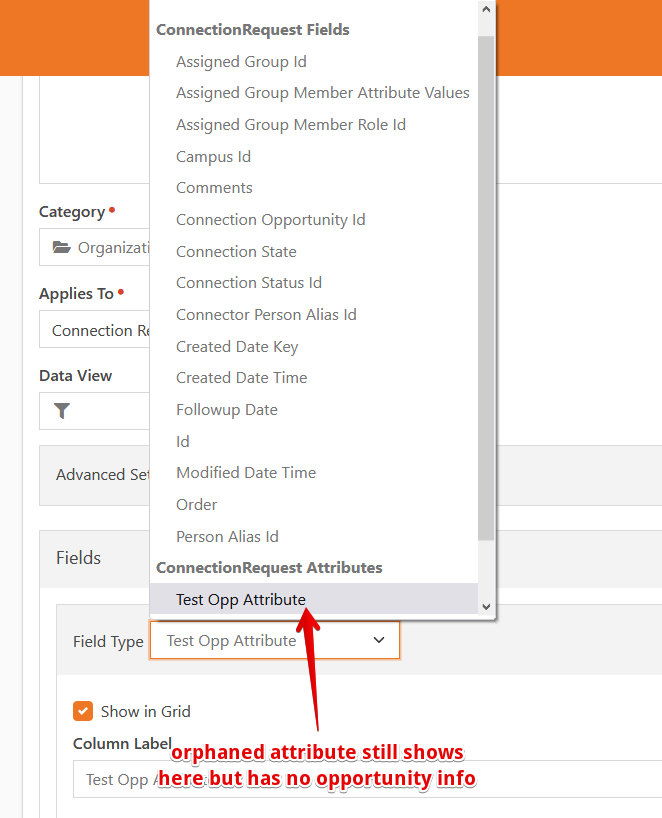Click dropdown list scrollbar down arrow
This screenshot has width=662, height=818.
tap(486, 607)
